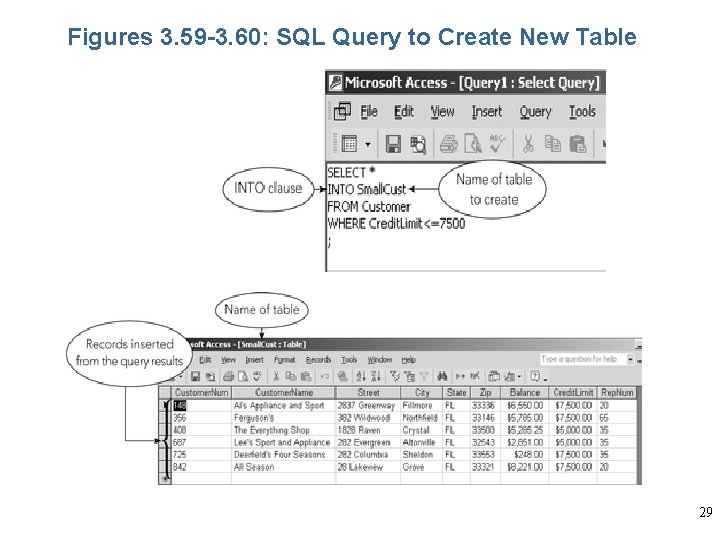
Task: Click the 'Deerfield's Four Seasons' cell
Action: (284, 455)
